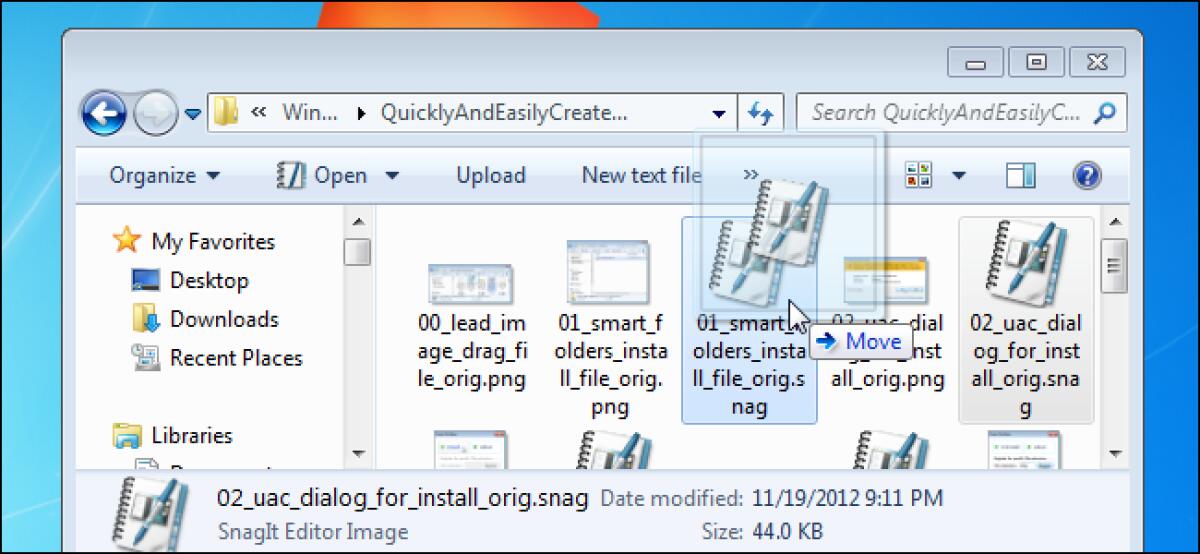Close the Explorer window
This screenshot has width=1200, height=554.
pos(1098,63)
